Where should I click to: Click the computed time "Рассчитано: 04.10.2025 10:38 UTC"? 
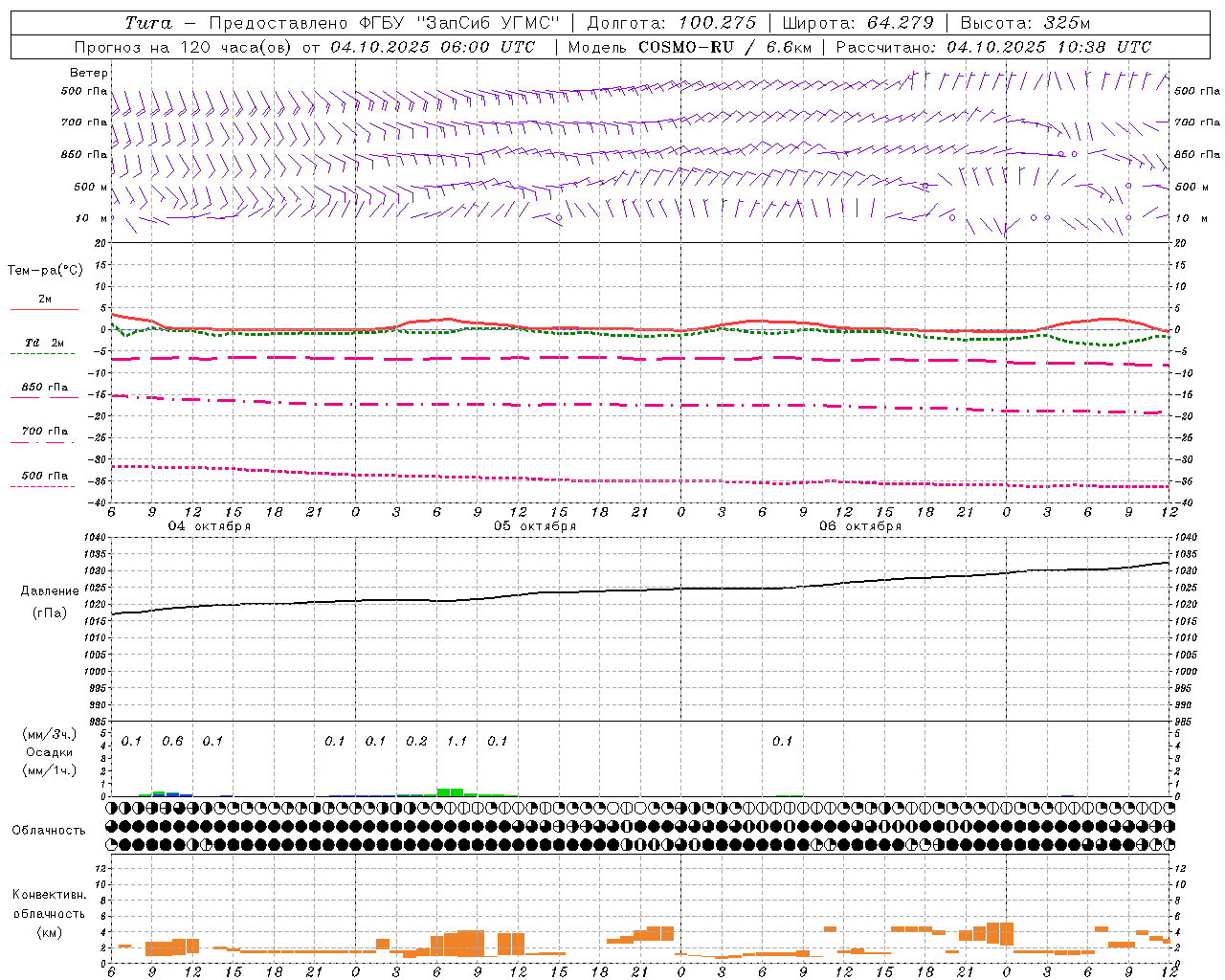993,47
